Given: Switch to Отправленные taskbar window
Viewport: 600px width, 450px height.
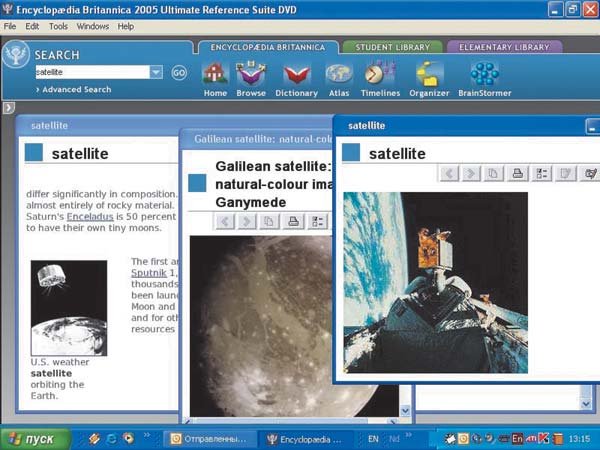Looking at the screenshot, I should [208, 439].
